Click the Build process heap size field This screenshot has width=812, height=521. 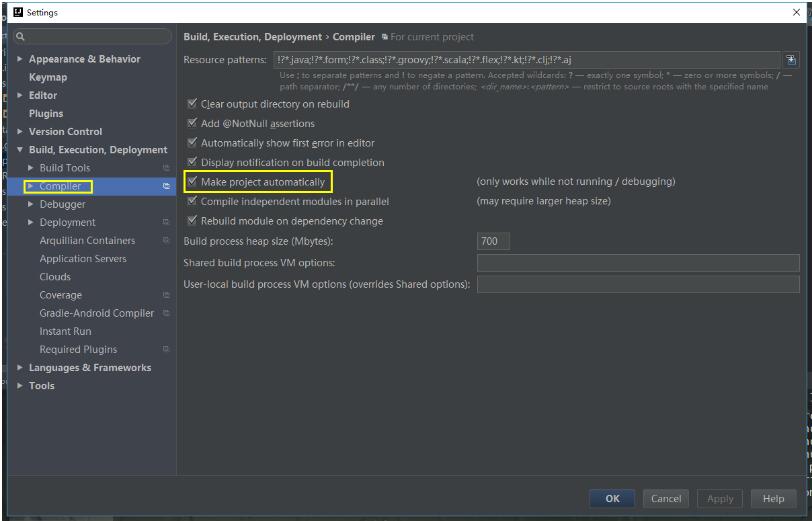pyautogui.click(x=493, y=241)
